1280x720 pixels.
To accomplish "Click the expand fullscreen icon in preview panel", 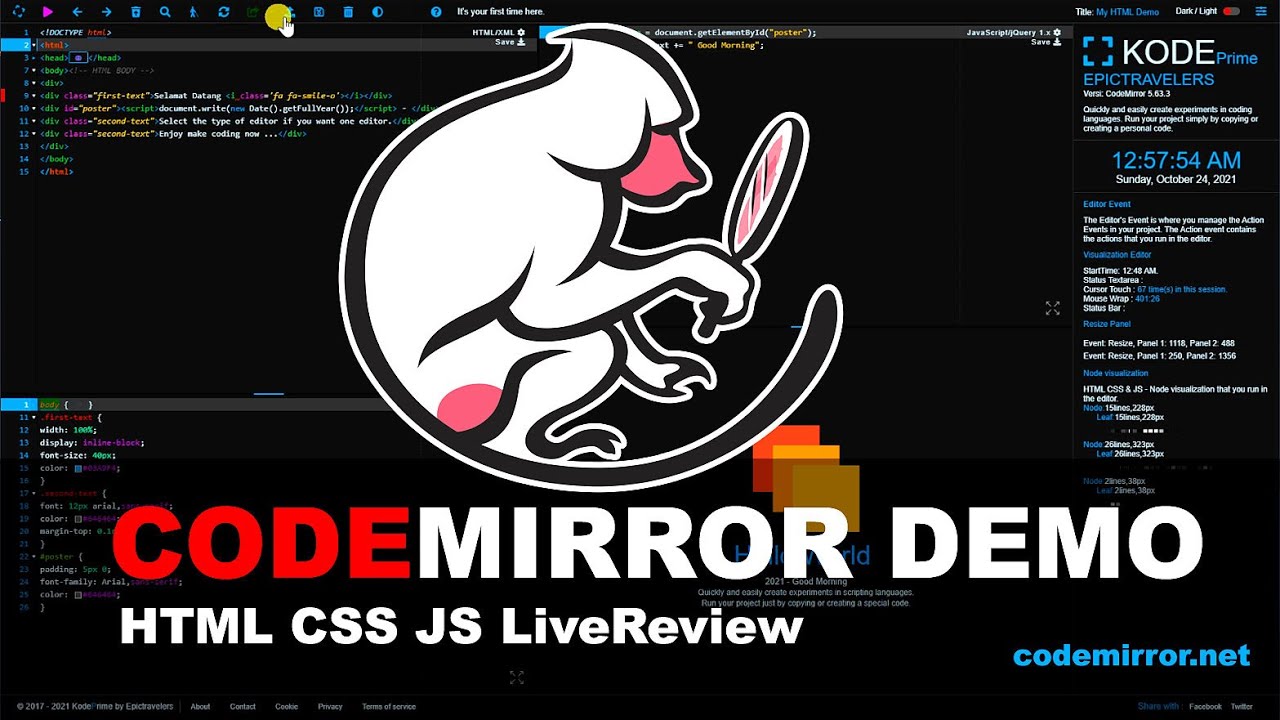I will click(1052, 308).
